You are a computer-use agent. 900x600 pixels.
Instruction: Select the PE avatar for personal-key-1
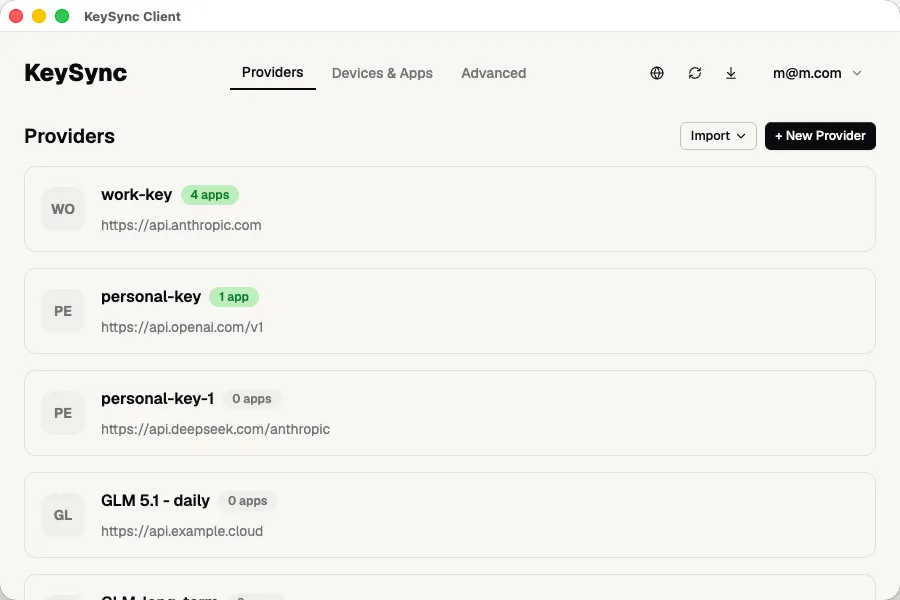63,413
